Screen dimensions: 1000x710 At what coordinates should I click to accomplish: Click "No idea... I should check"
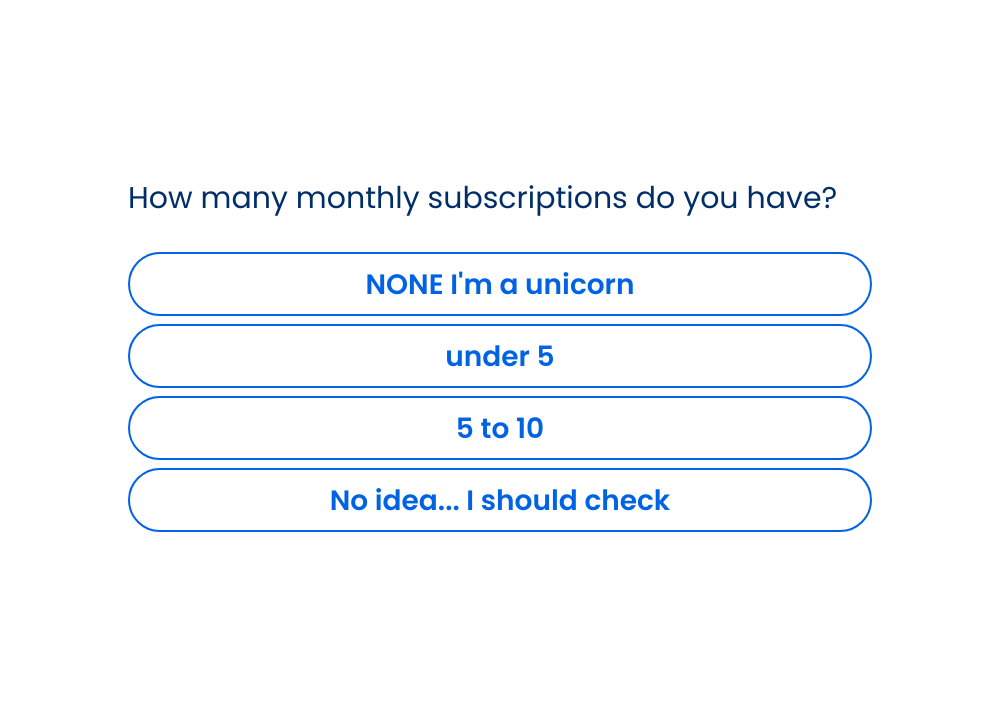(499, 500)
